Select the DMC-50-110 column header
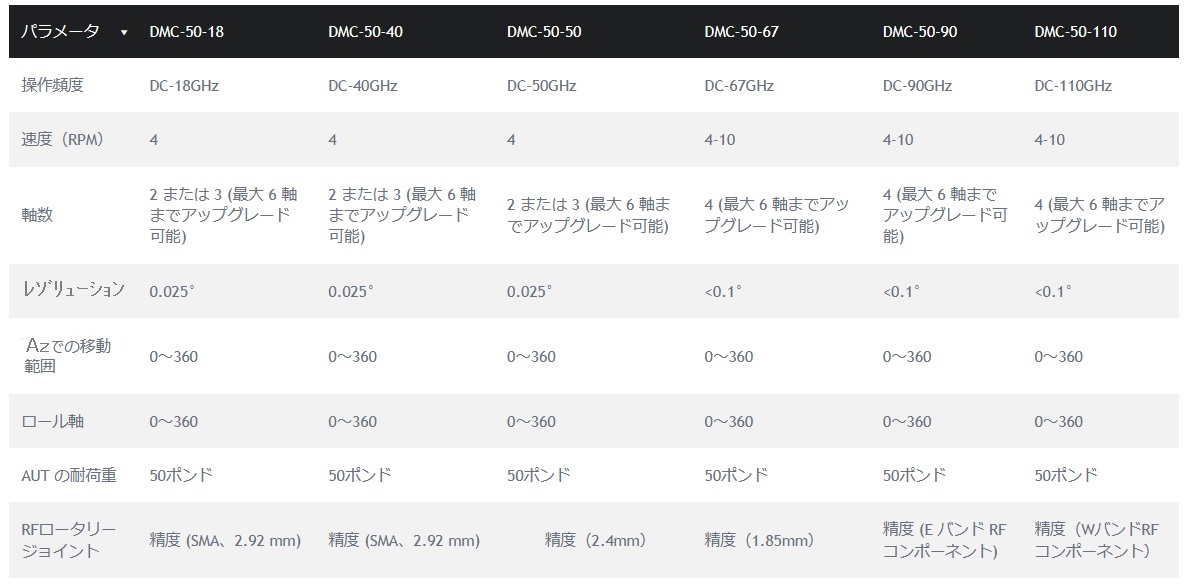The width and height of the screenshot is (1188, 584). [1076, 32]
